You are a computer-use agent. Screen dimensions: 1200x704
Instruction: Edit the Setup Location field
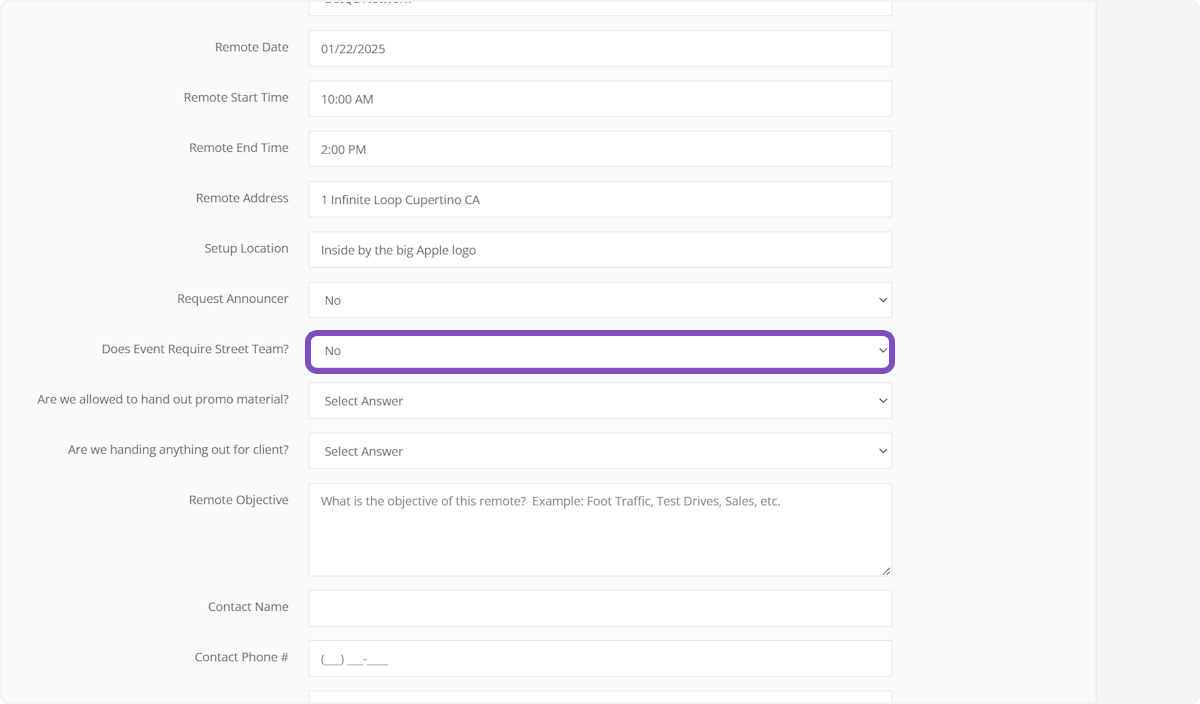point(599,250)
